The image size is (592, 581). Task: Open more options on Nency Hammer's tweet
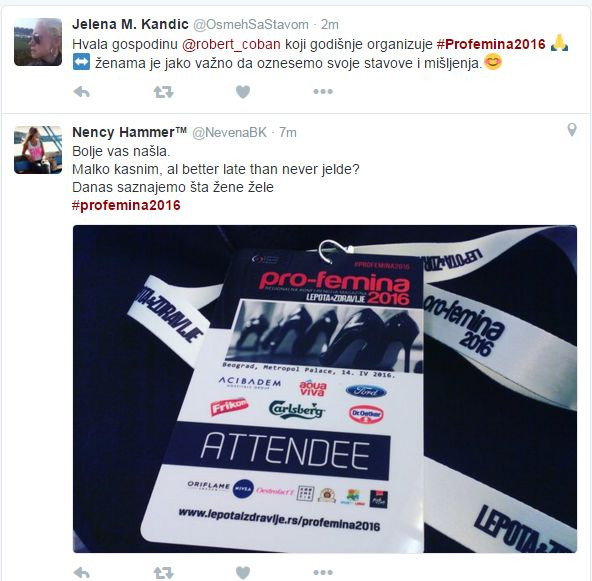pos(323,572)
